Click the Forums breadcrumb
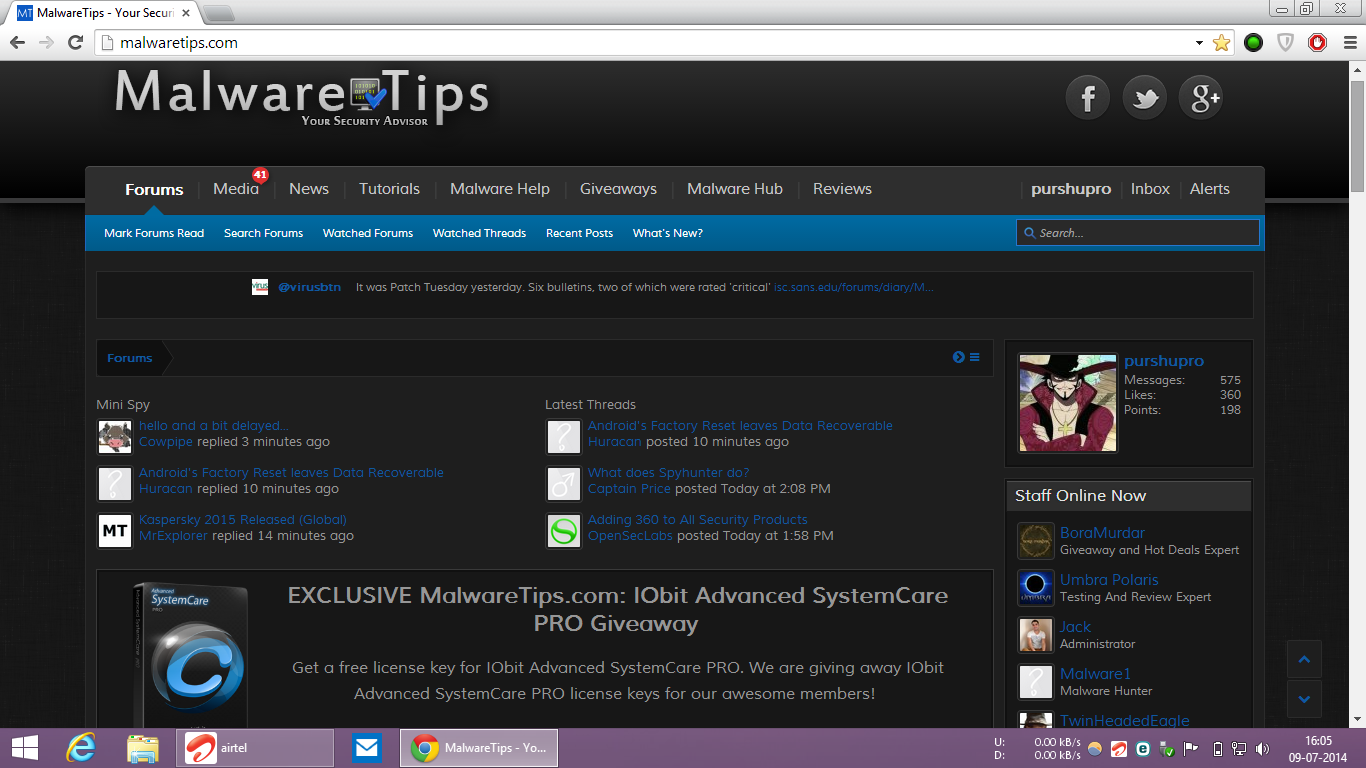 click(130, 358)
